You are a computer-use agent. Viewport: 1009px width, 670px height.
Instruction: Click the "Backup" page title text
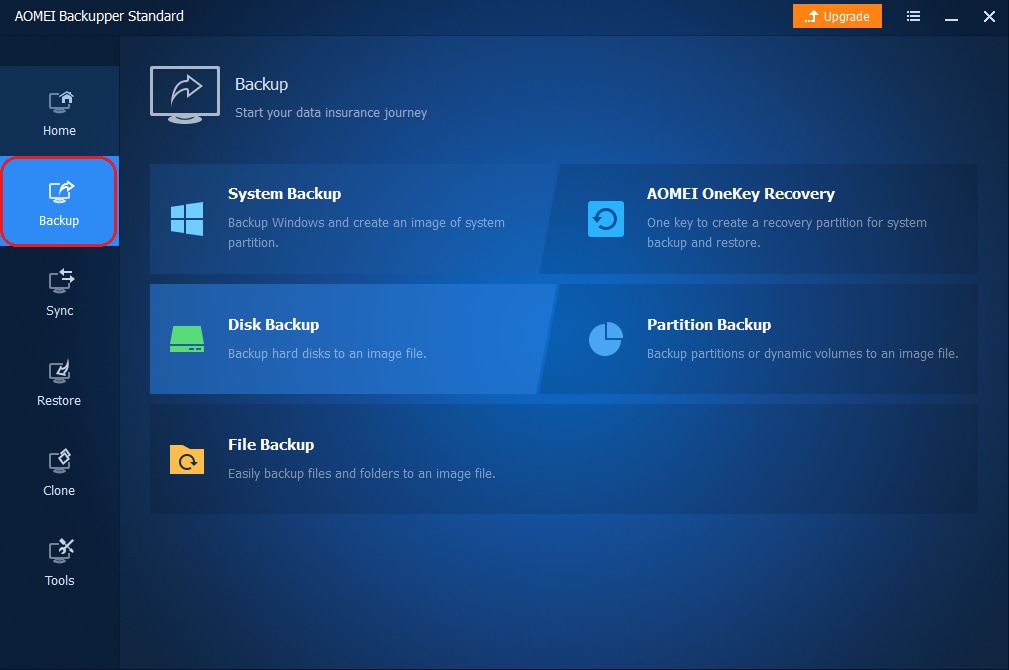pos(261,84)
